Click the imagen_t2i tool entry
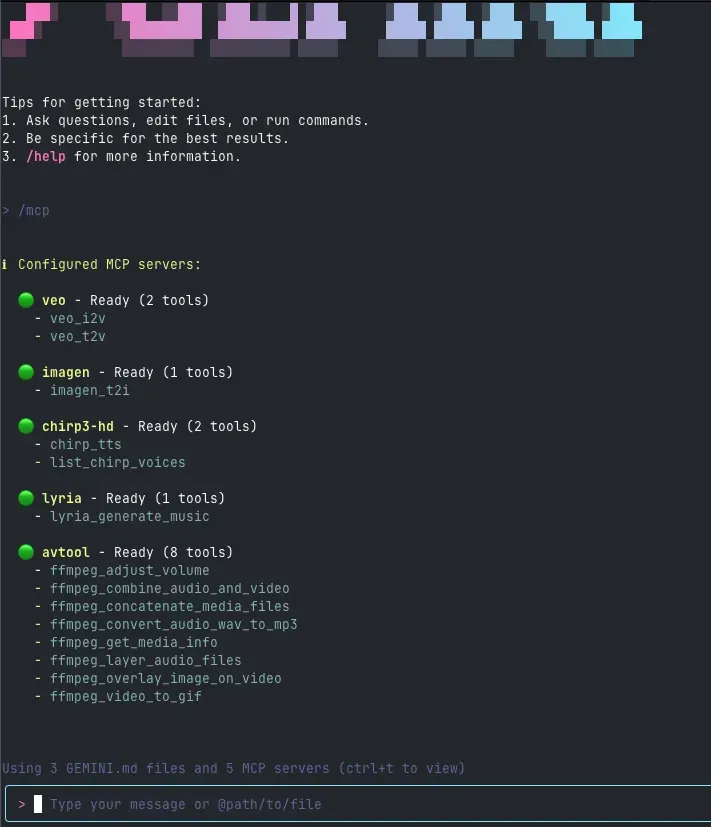The height and width of the screenshot is (827, 711). 90,391
